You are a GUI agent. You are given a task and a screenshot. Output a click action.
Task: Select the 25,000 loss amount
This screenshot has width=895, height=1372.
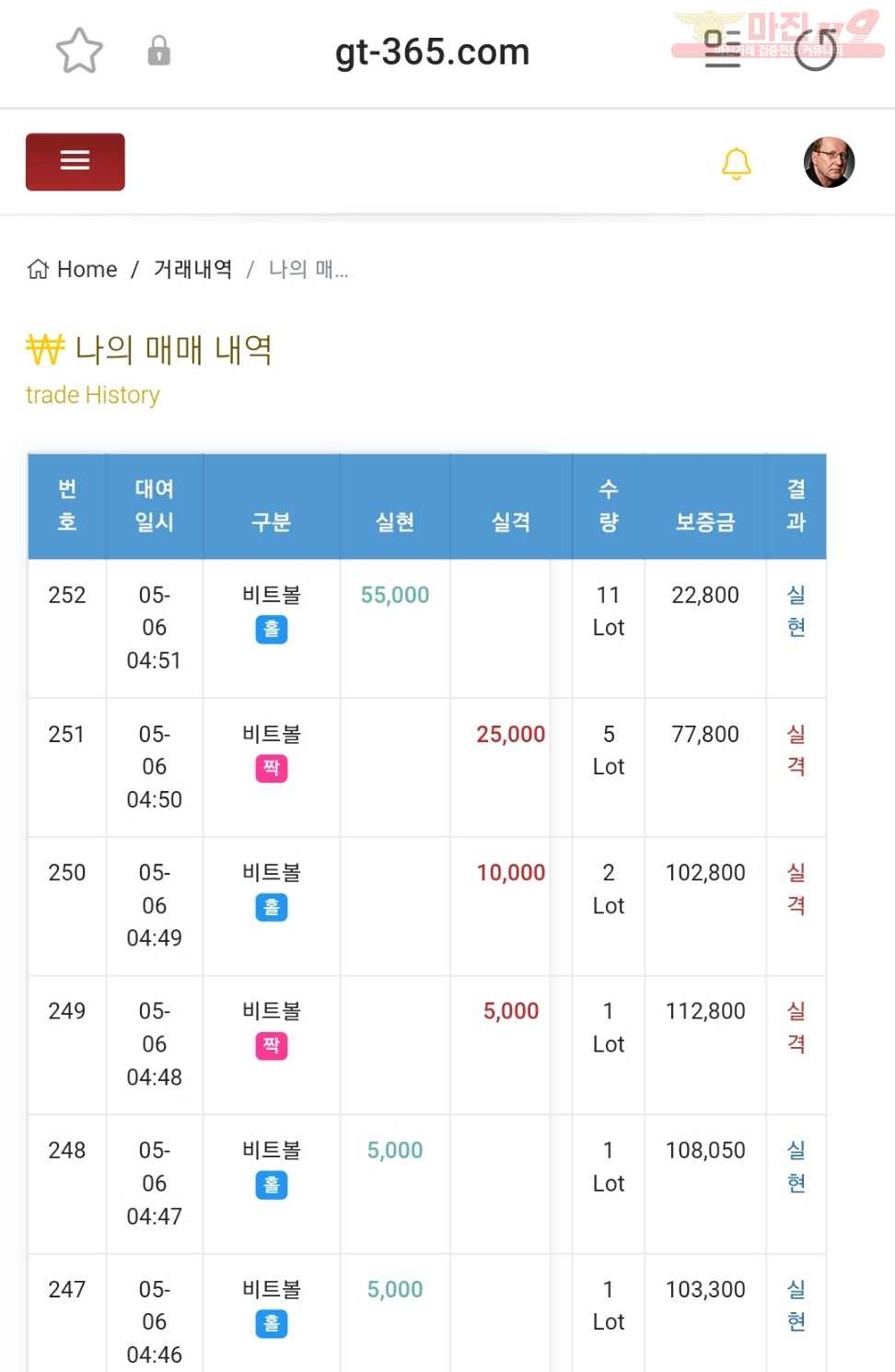pyautogui.click(x=511, y=734)
